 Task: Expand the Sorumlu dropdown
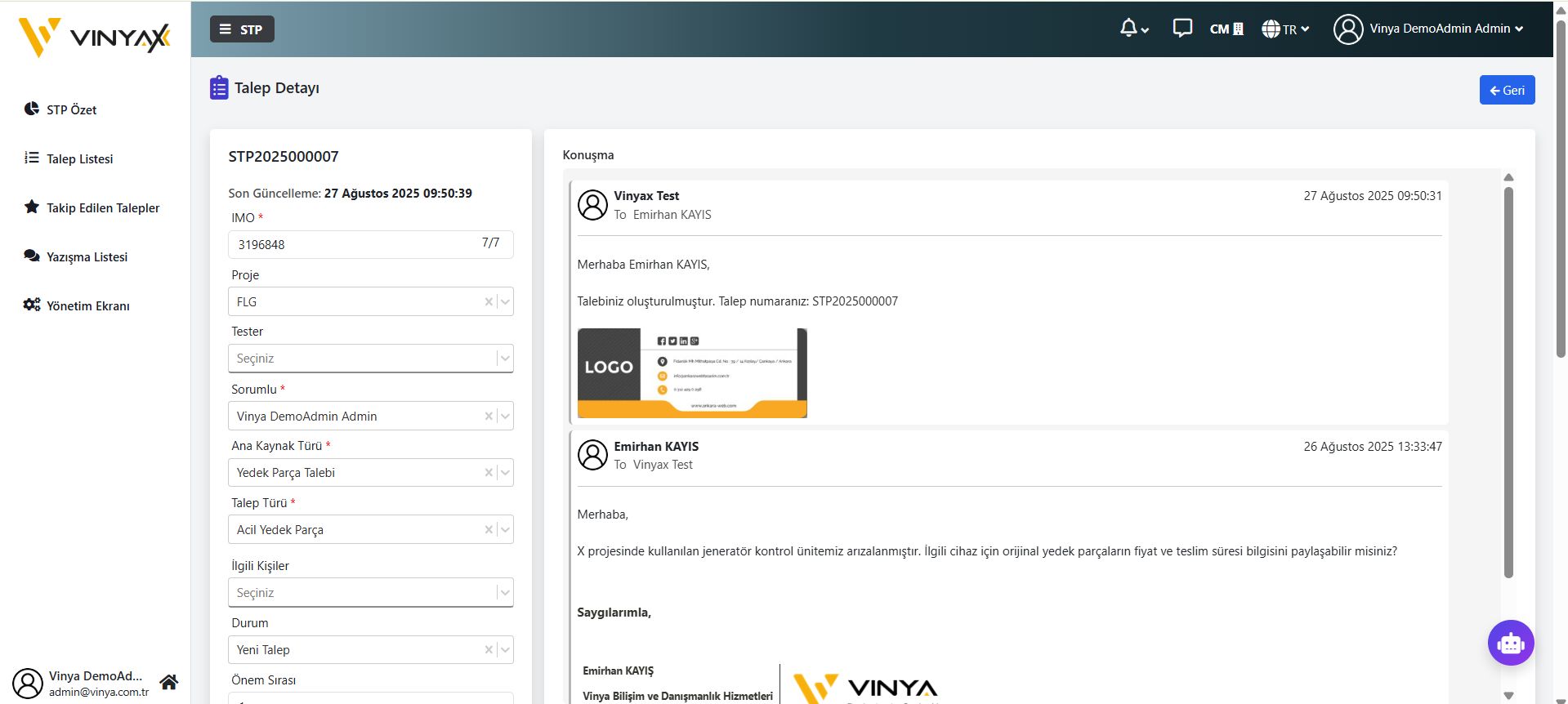(505, 417)
